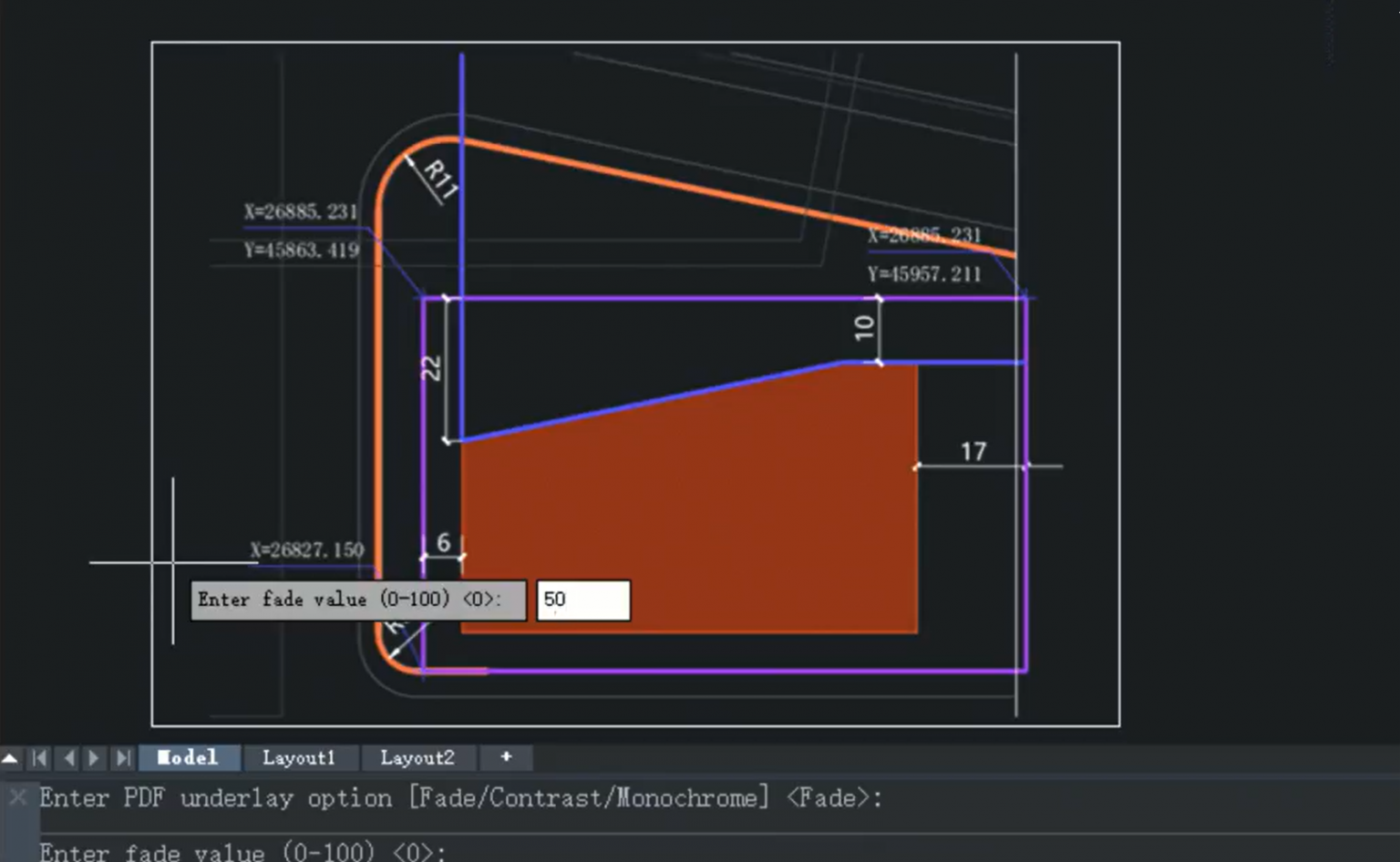Switch to the Layout2 tab
Image resolution: width=1400 pixels, height=862 pixels.
tap(418, 757)
